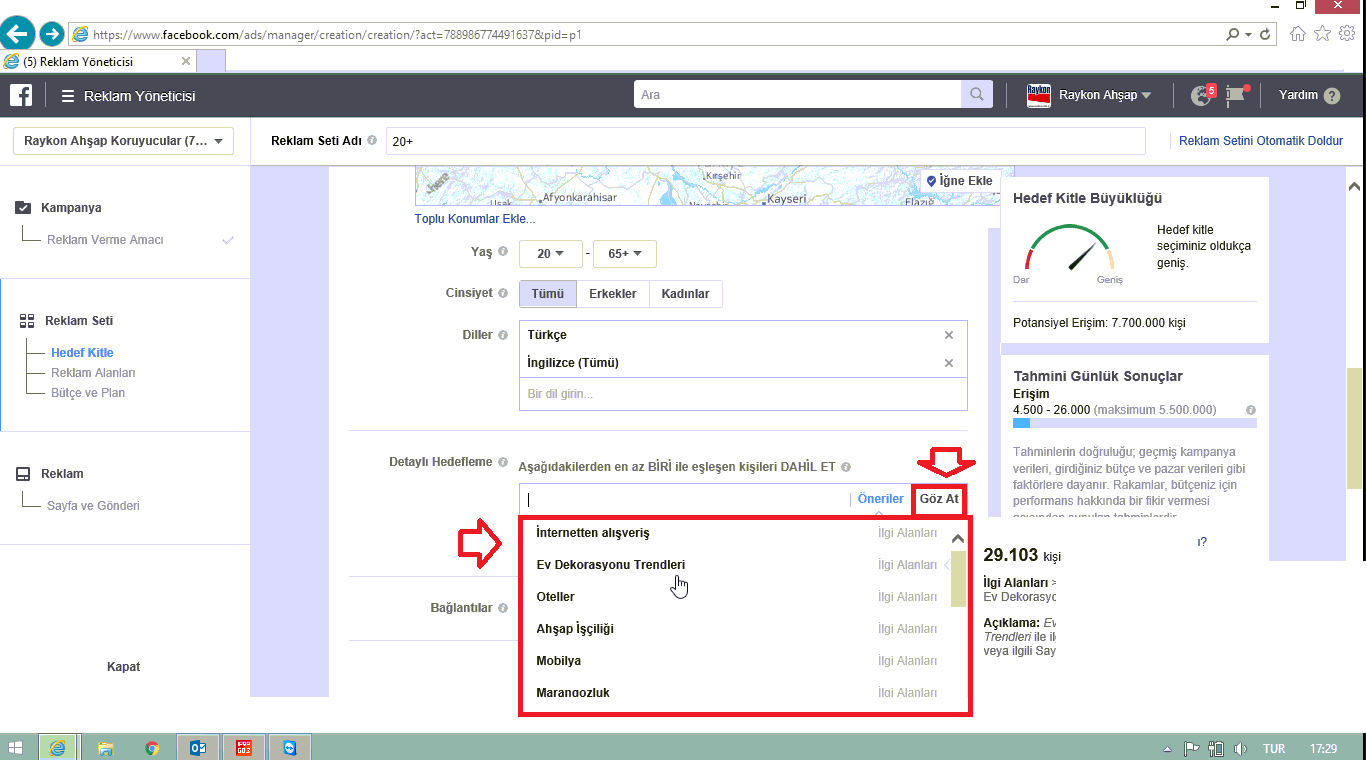Click the flag icon in the header
Screen dimensions: 1366x760
coord(1237,95)
